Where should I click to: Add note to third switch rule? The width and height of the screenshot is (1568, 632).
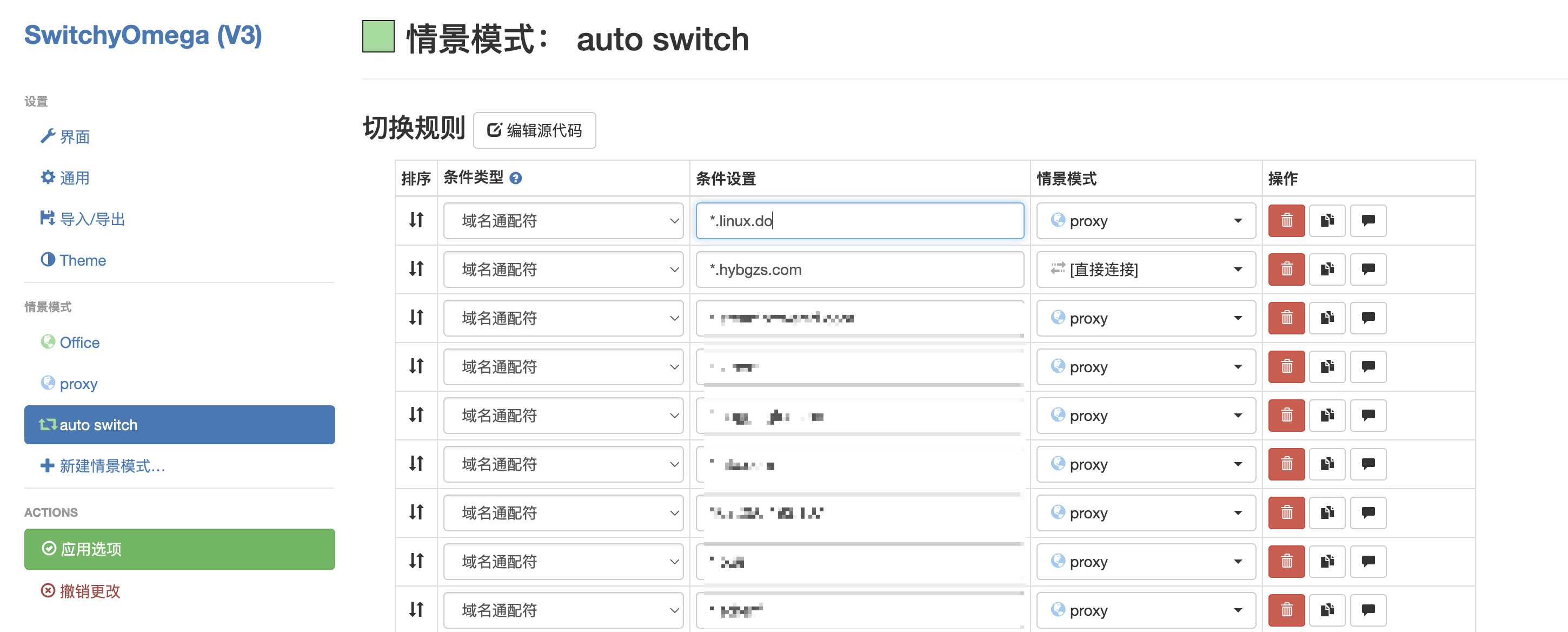(x=1368, y=318)
